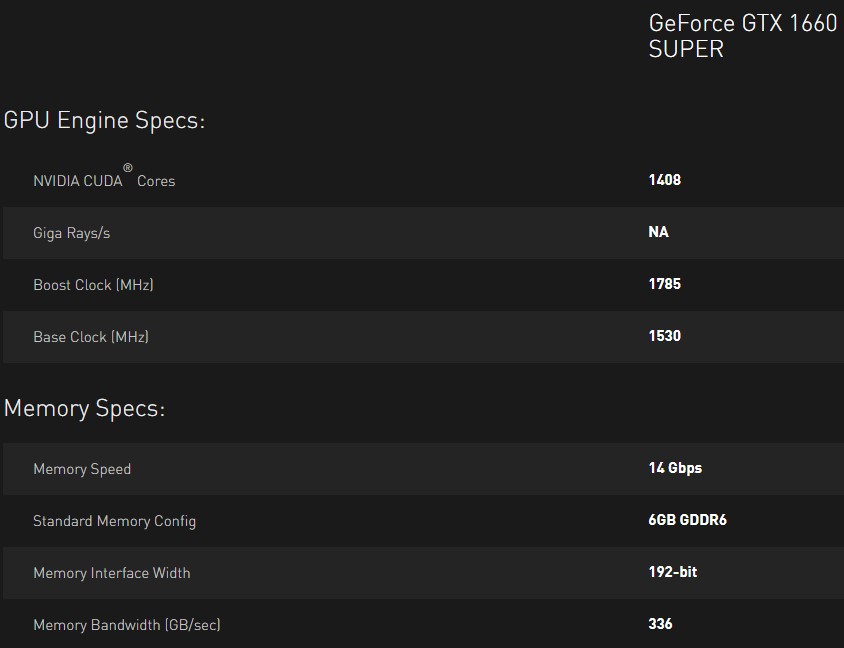Click the Standard Memory Config label
The height and width of the screenshot is (648, 844).
click(115, 522)
